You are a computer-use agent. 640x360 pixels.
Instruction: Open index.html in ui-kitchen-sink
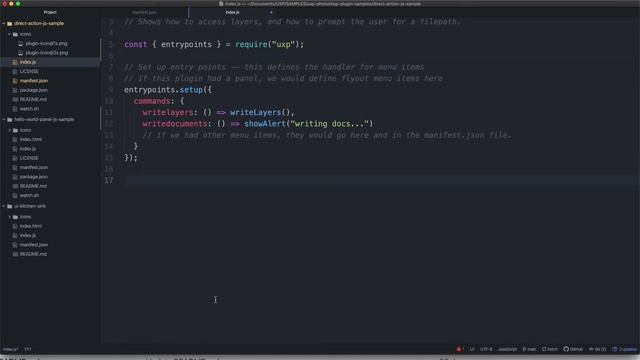(31, 226)
